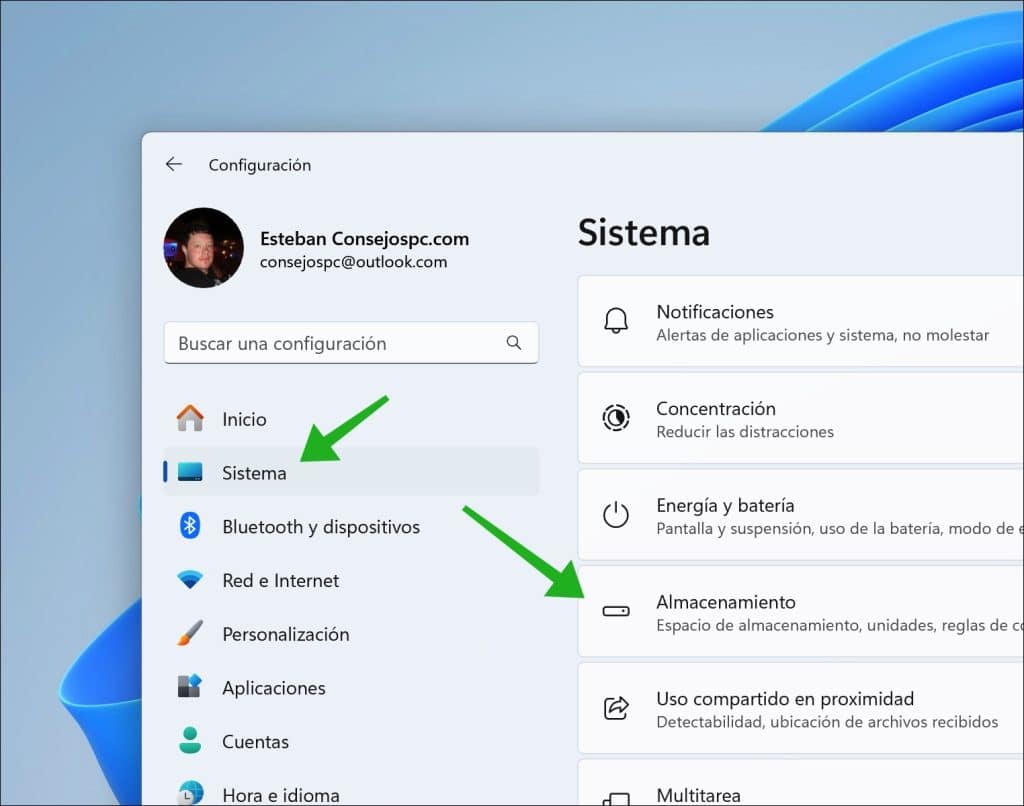
Task: Open the Inicio menu item
Action: click(x=351, y=419)
